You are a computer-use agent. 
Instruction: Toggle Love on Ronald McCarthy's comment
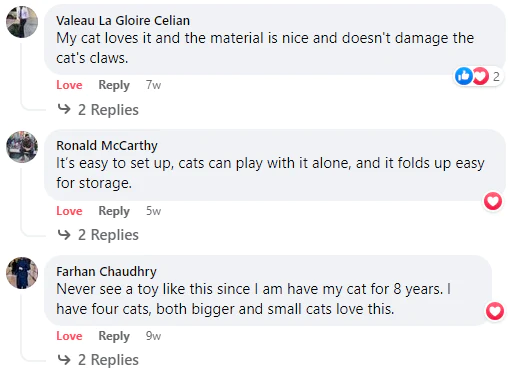[69, 211]
